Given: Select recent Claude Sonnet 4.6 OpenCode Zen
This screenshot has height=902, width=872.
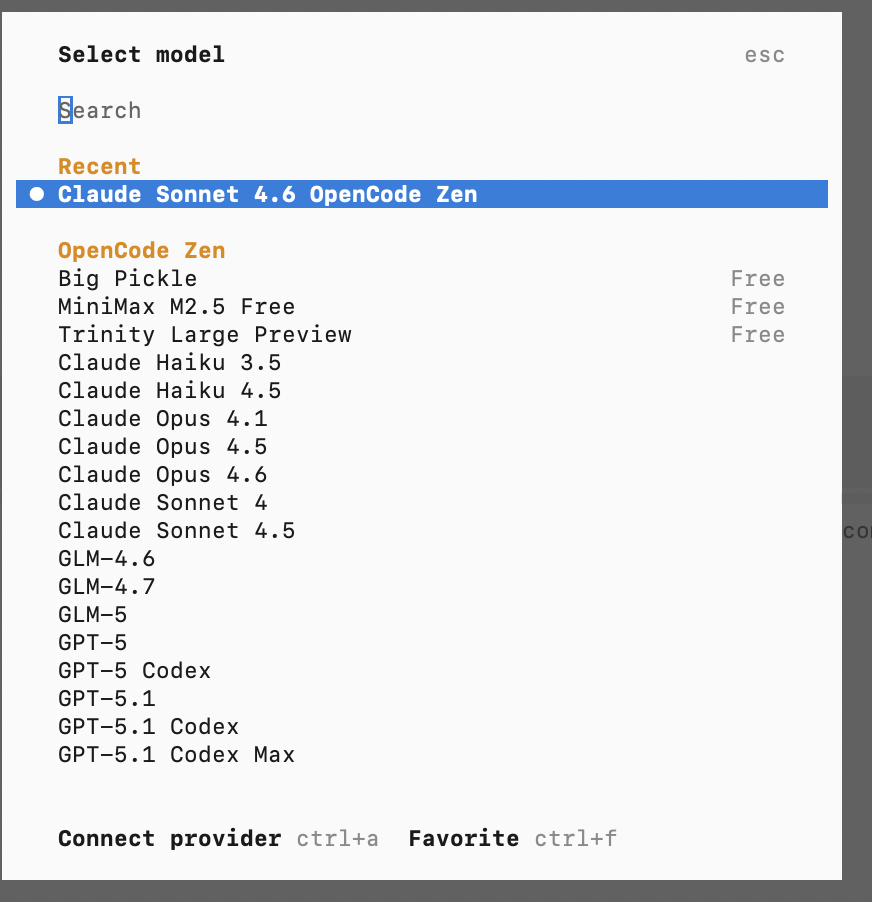Looking at the screenshot, I should [267, 194].
